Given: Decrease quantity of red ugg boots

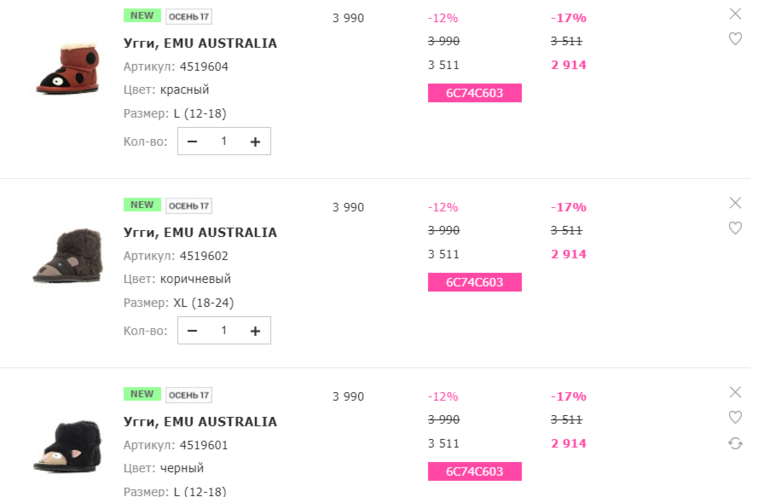Looking at the screenshot, I should [192, 142].
